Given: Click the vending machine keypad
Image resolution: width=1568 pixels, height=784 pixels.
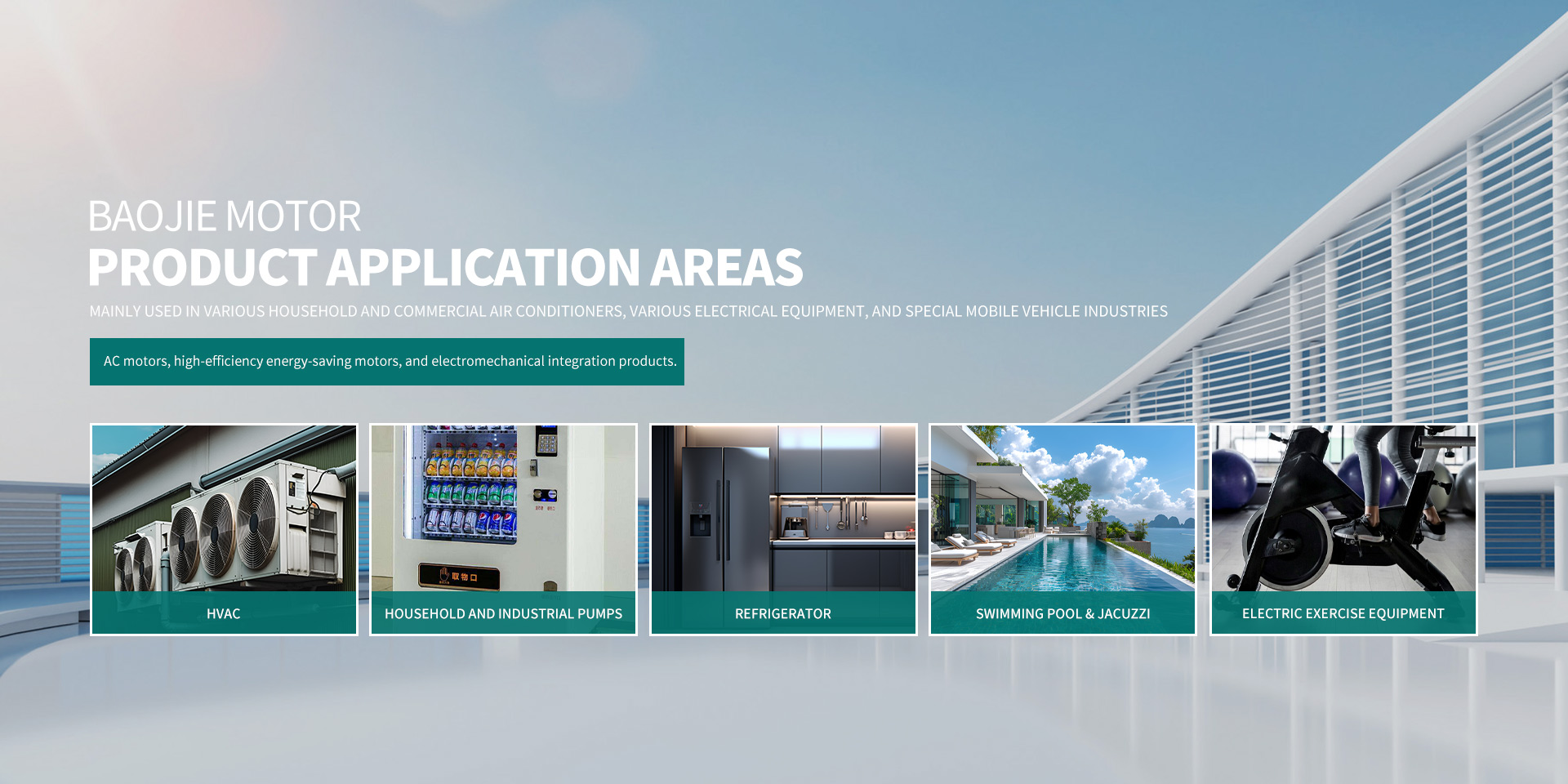Looking at the screenshot, I should coord(546,444).
